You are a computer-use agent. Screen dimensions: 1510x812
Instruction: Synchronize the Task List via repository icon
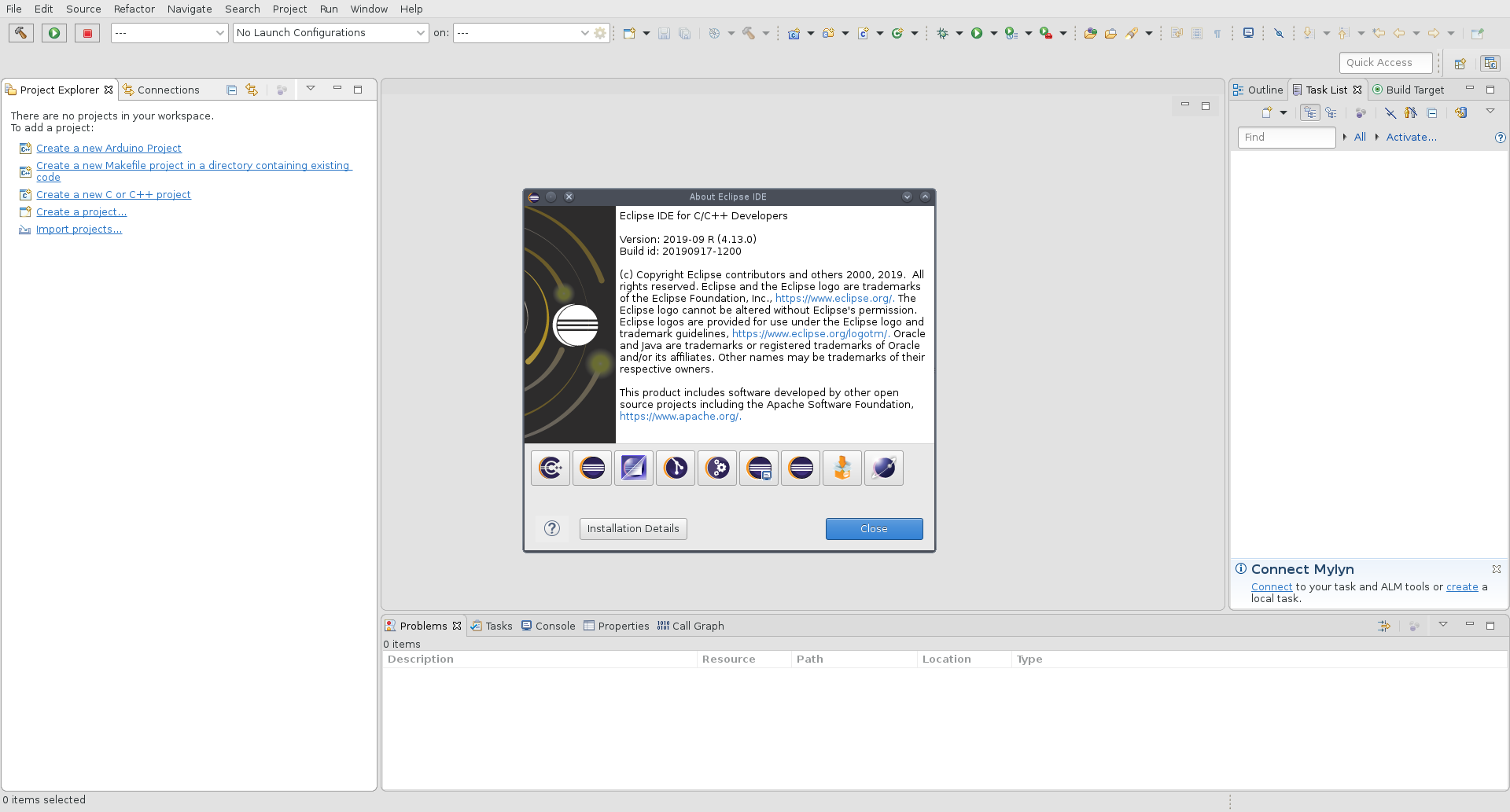tap(1460, 112)
